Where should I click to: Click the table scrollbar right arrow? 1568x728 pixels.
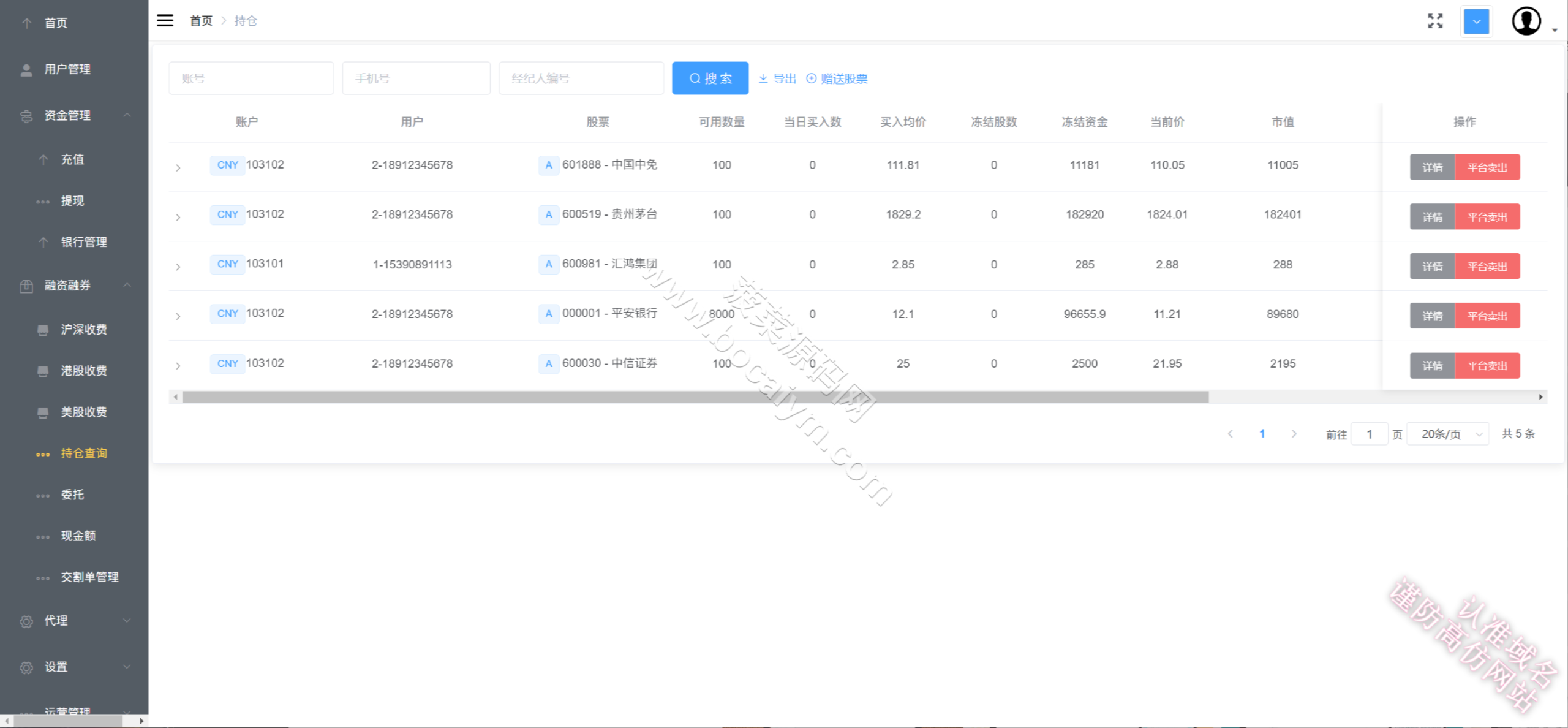click(x=1540, y=397)
